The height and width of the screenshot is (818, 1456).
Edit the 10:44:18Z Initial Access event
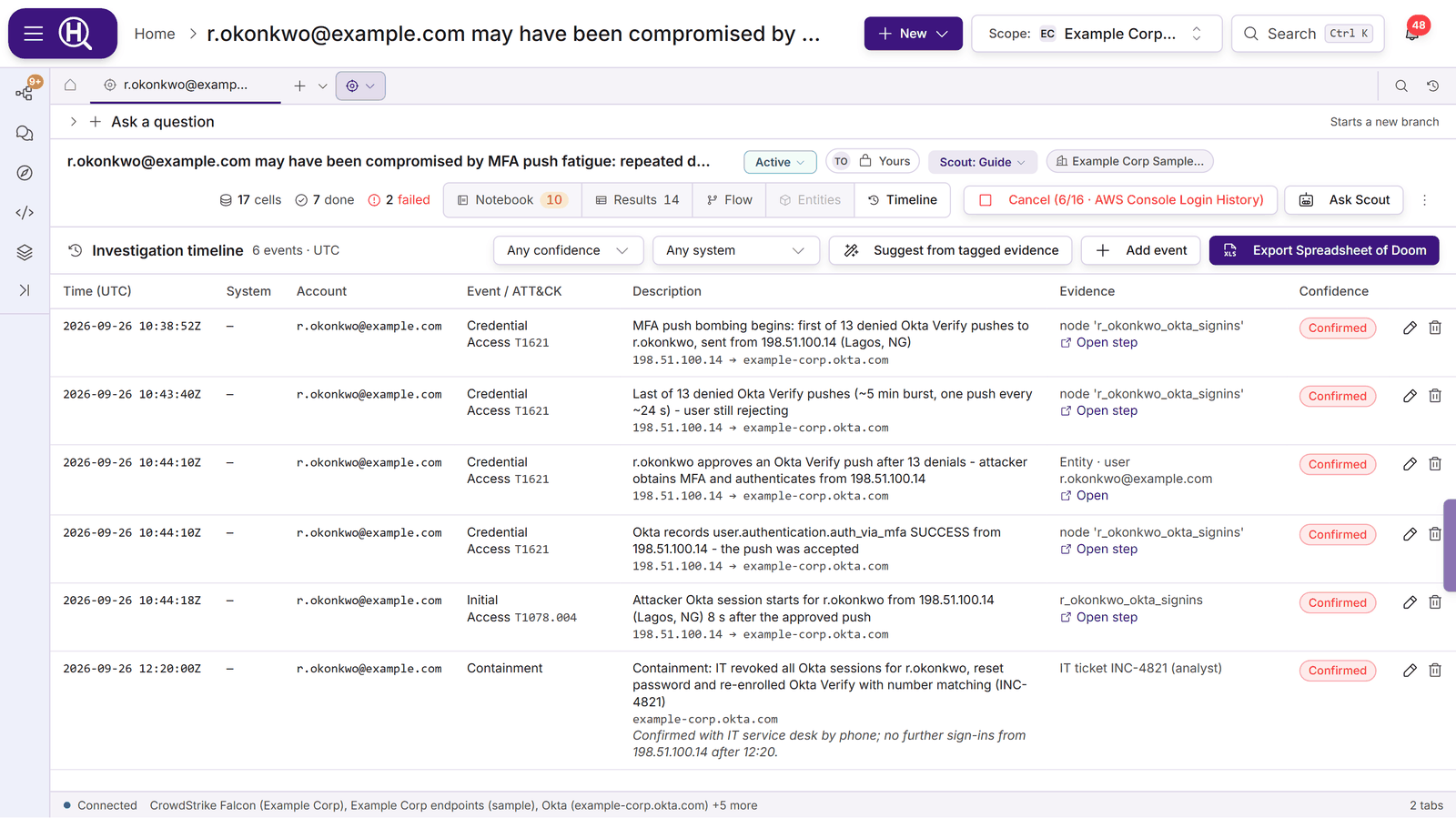[x=1410, y=602]
